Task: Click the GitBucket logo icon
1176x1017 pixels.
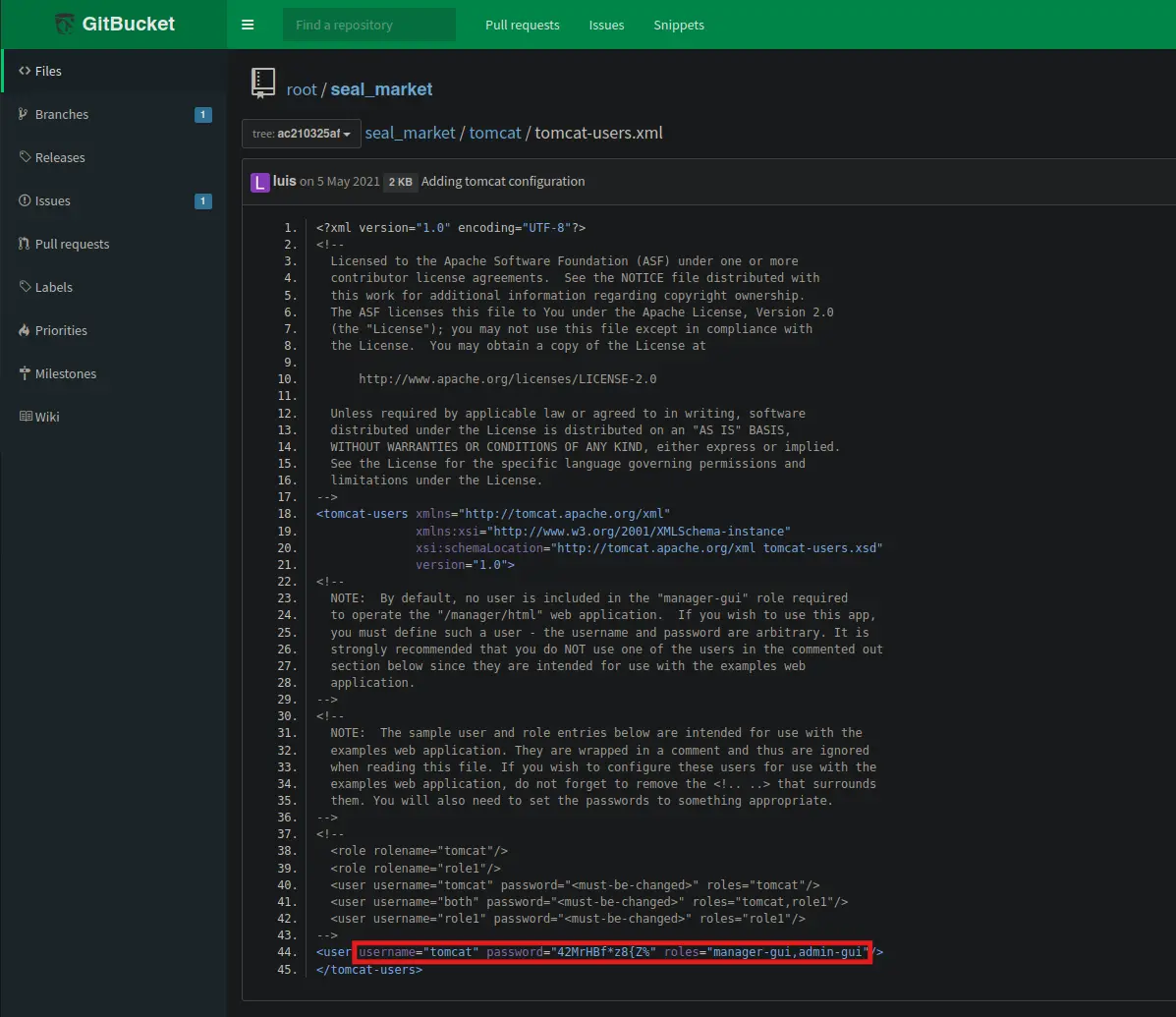Action: click(x=65, y=24)
